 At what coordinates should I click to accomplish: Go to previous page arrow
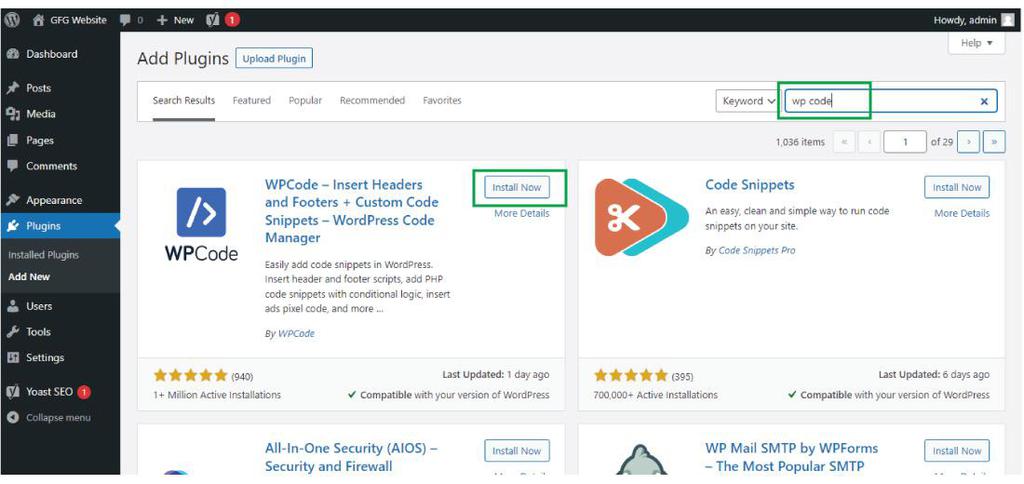(869, 142)
